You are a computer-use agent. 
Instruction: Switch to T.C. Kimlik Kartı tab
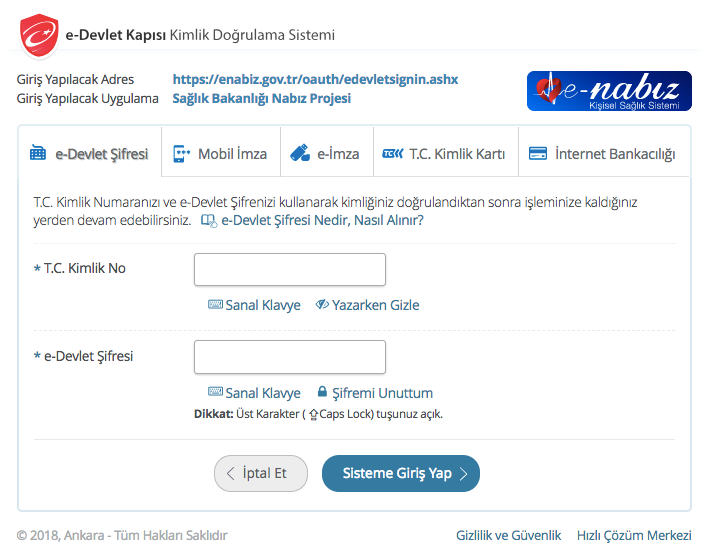[445, 154]
